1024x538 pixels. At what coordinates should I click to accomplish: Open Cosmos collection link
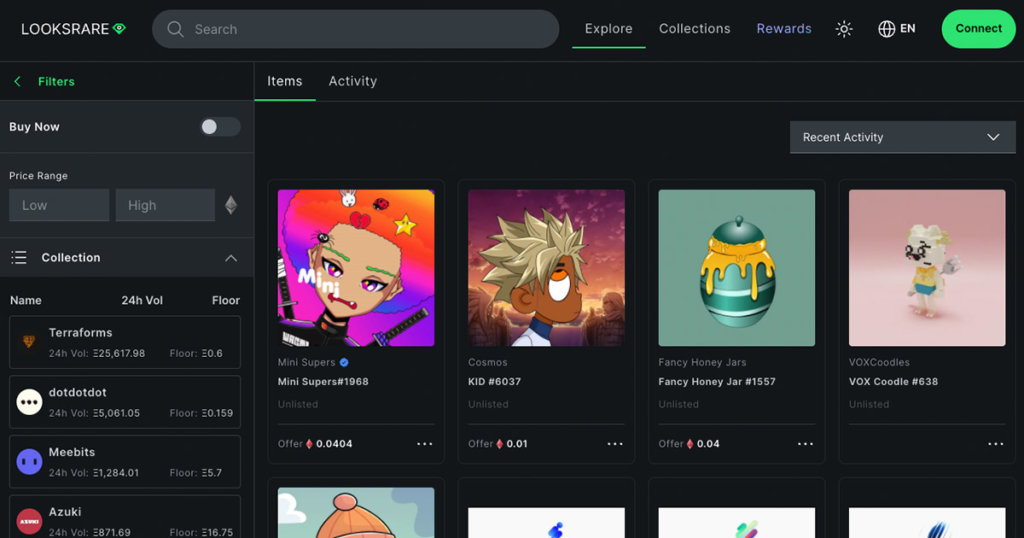point(488,362)
